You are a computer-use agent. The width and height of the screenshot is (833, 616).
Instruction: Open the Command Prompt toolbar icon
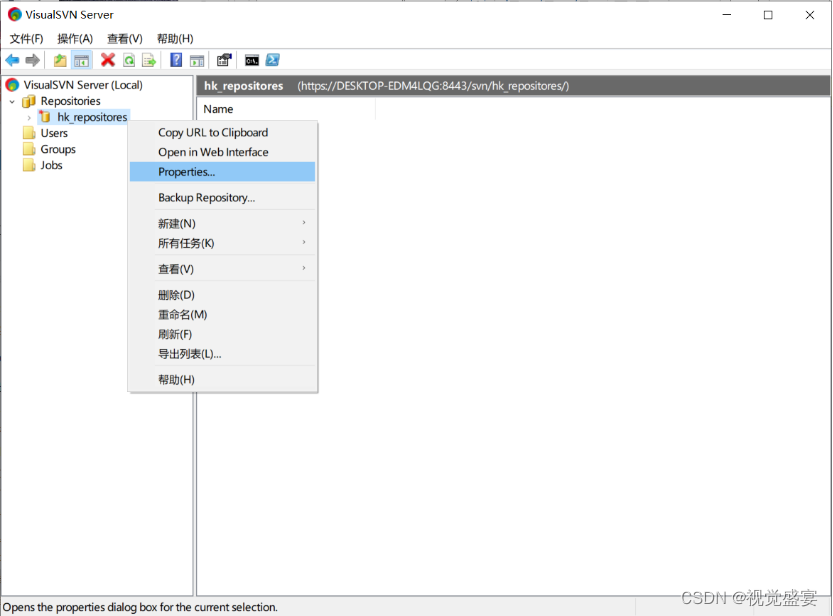[252, 61]
